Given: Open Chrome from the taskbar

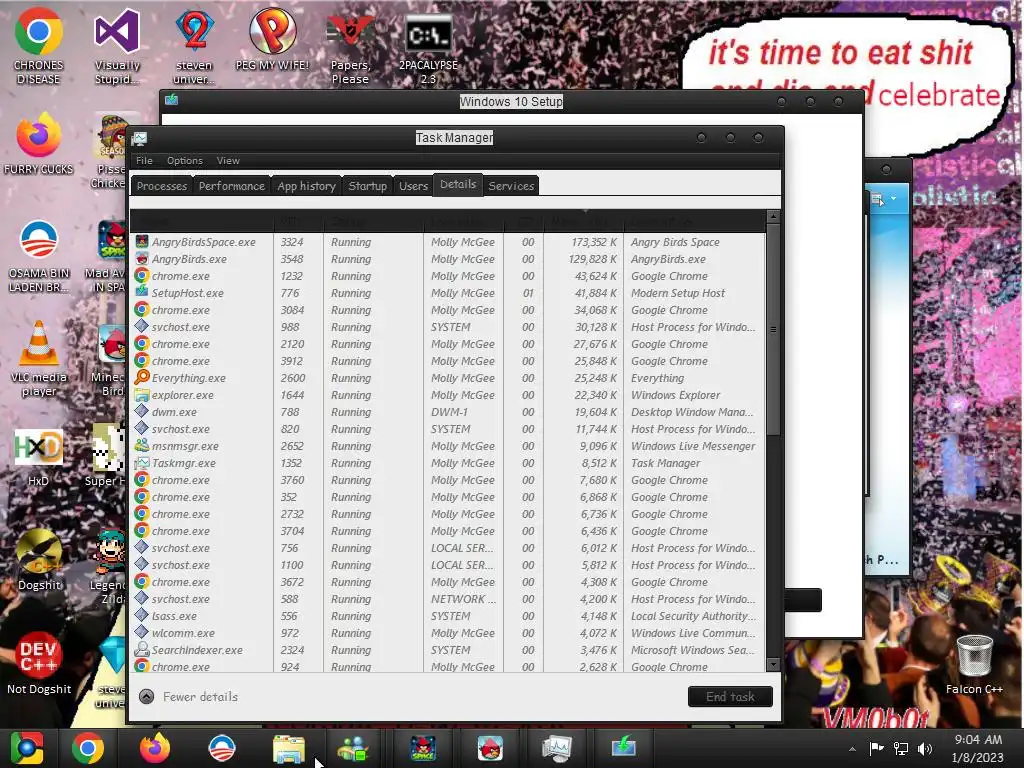Looking at the screenshot, I should [88, 748].
